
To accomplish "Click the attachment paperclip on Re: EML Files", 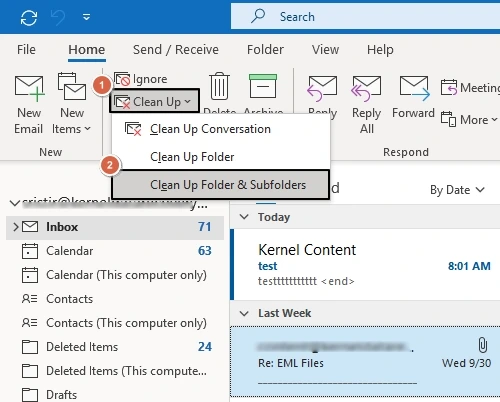I will point(483,345).
